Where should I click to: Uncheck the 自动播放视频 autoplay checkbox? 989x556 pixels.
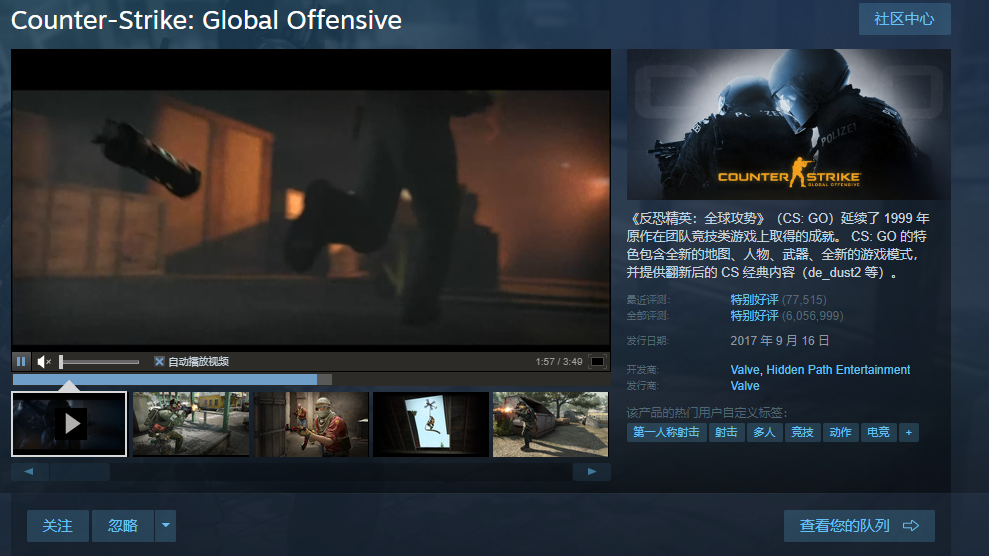point(159,361)
